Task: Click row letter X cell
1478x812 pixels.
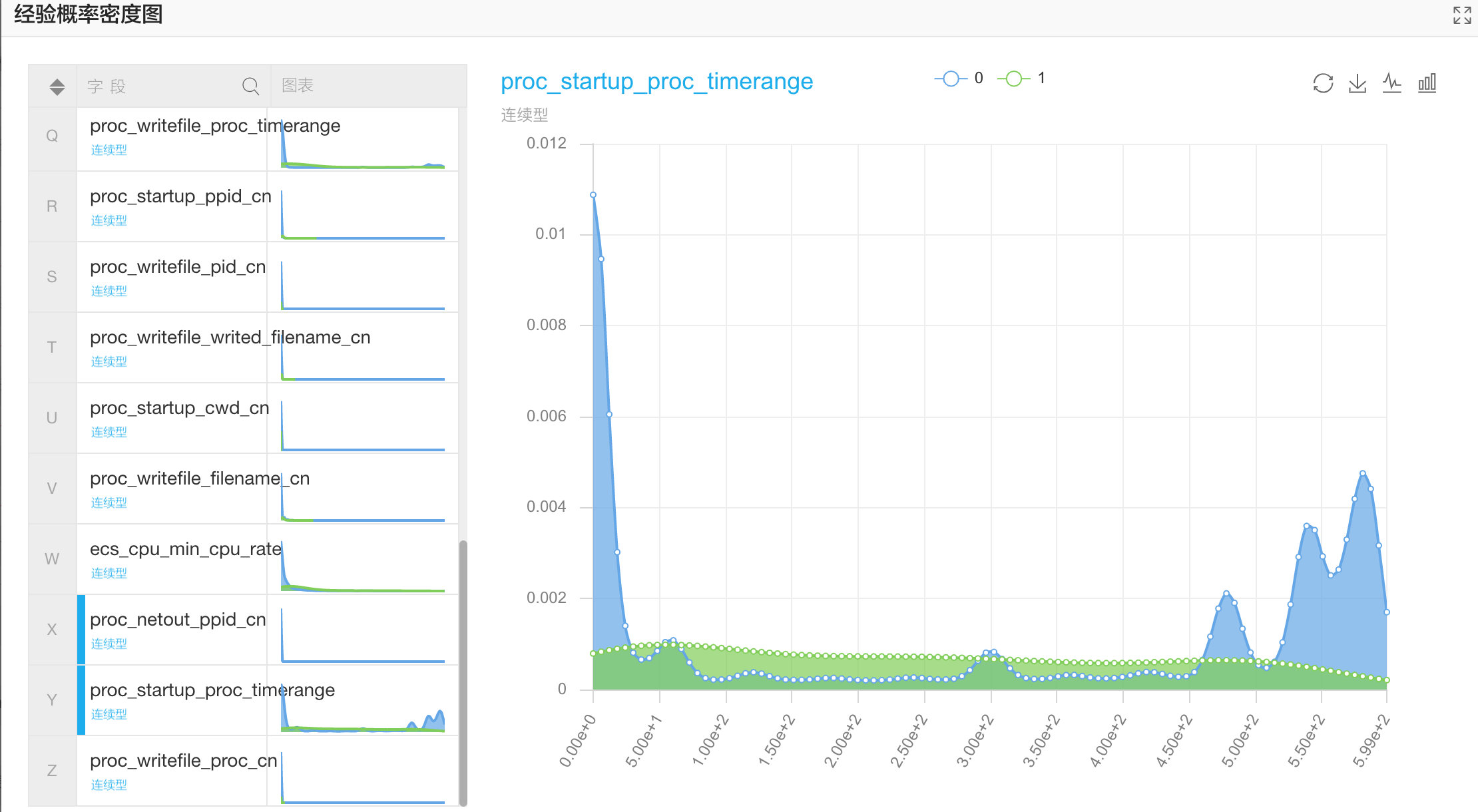Action: [52, 630]
